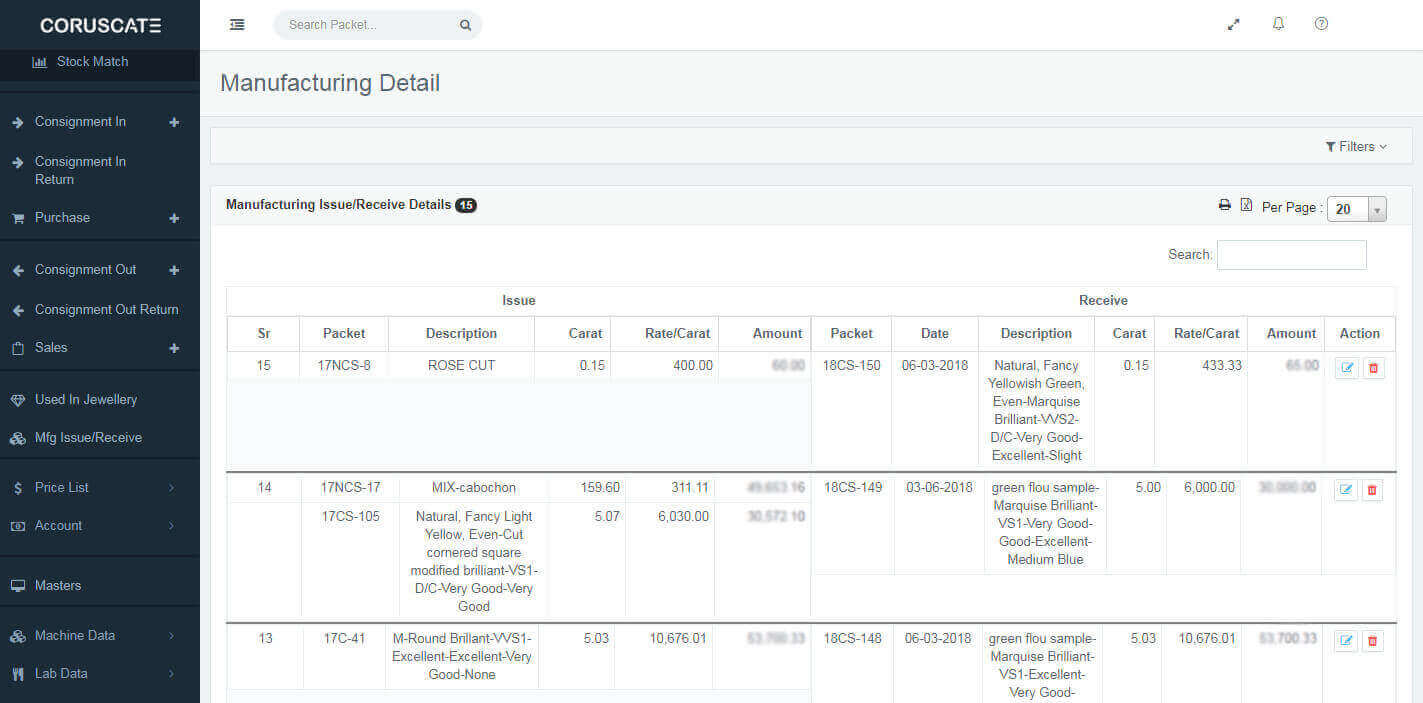Export table using the Excel icon
Viewport: 1423px width, 703px height.
pyautogui.click(x=1246, y=205)
